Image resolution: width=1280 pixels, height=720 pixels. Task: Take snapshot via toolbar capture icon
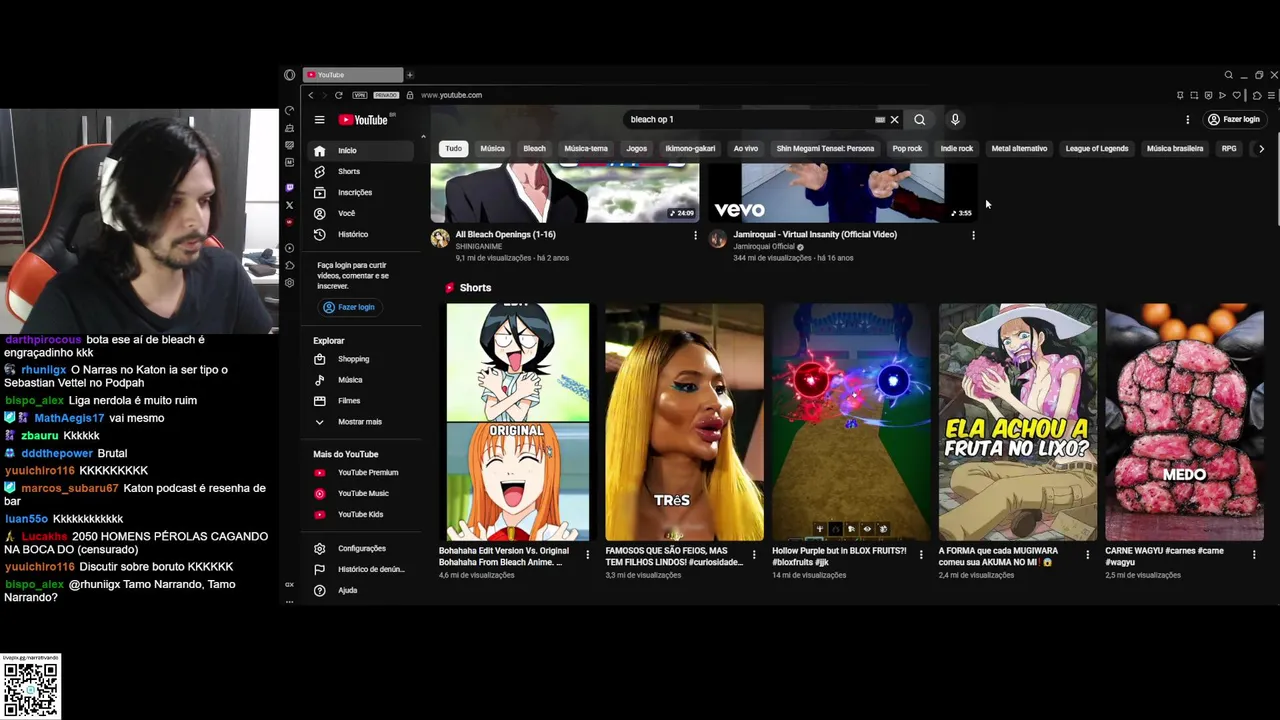click(x=1194, y=95)
